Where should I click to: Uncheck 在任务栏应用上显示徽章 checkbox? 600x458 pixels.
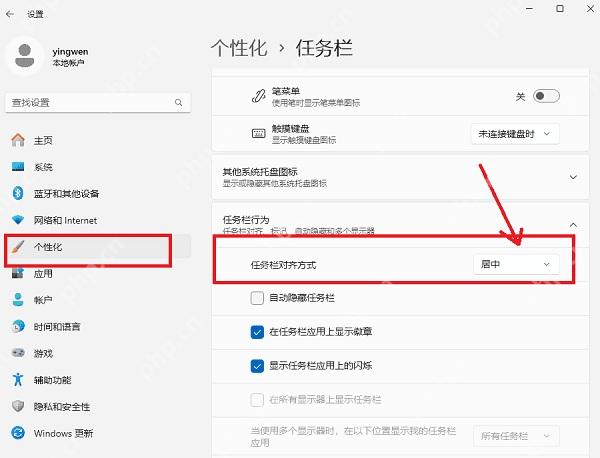(x=257, y=332)
